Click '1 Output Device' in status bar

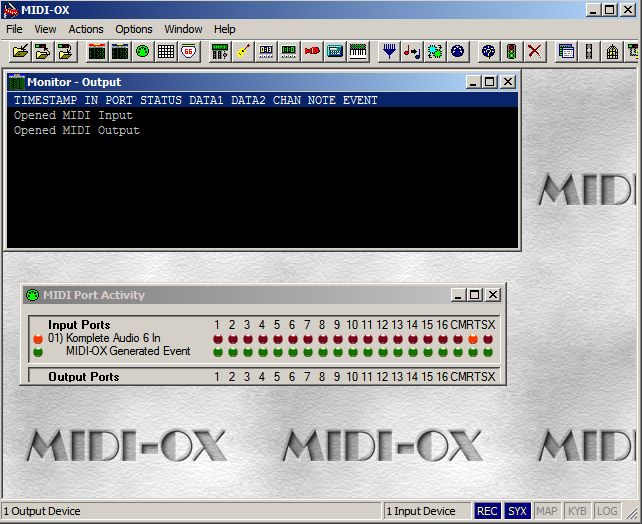42,511
